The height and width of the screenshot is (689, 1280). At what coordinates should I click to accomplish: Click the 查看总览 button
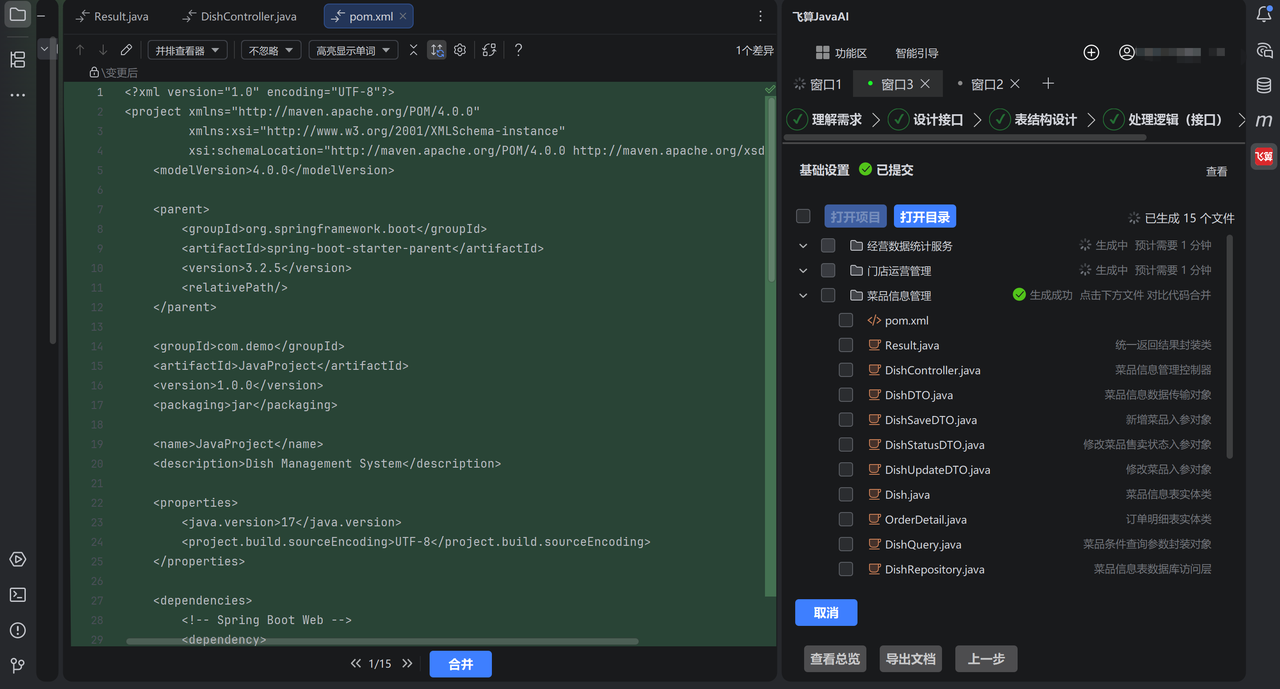pos(835,659)
